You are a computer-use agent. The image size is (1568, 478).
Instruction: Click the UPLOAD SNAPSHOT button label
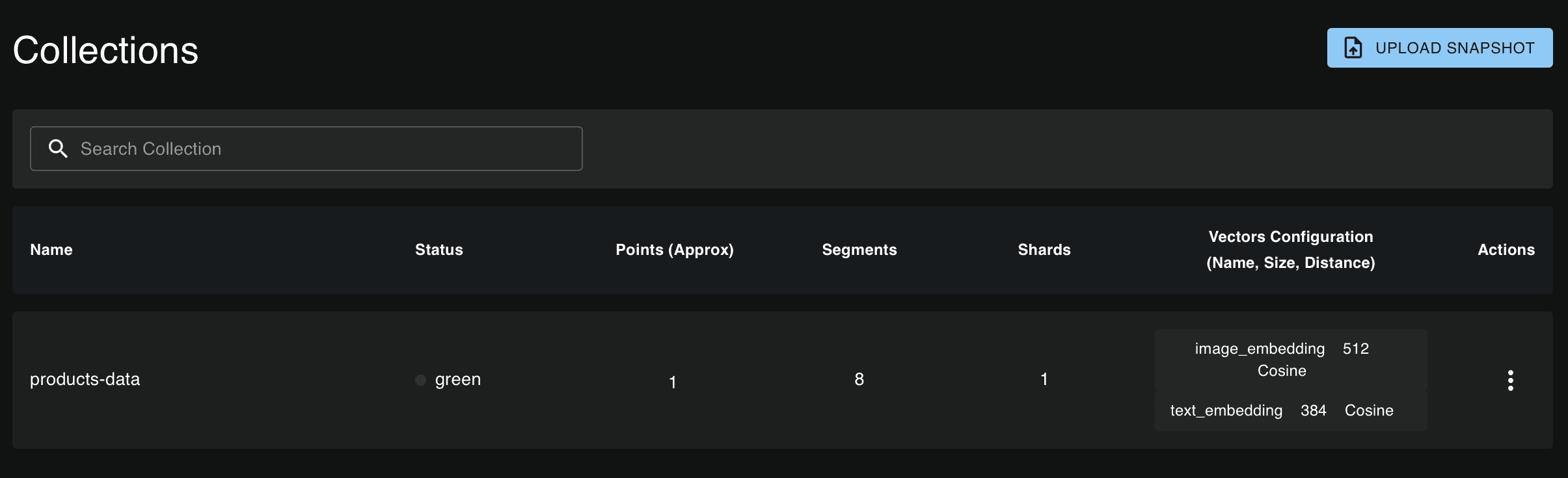1455,48
